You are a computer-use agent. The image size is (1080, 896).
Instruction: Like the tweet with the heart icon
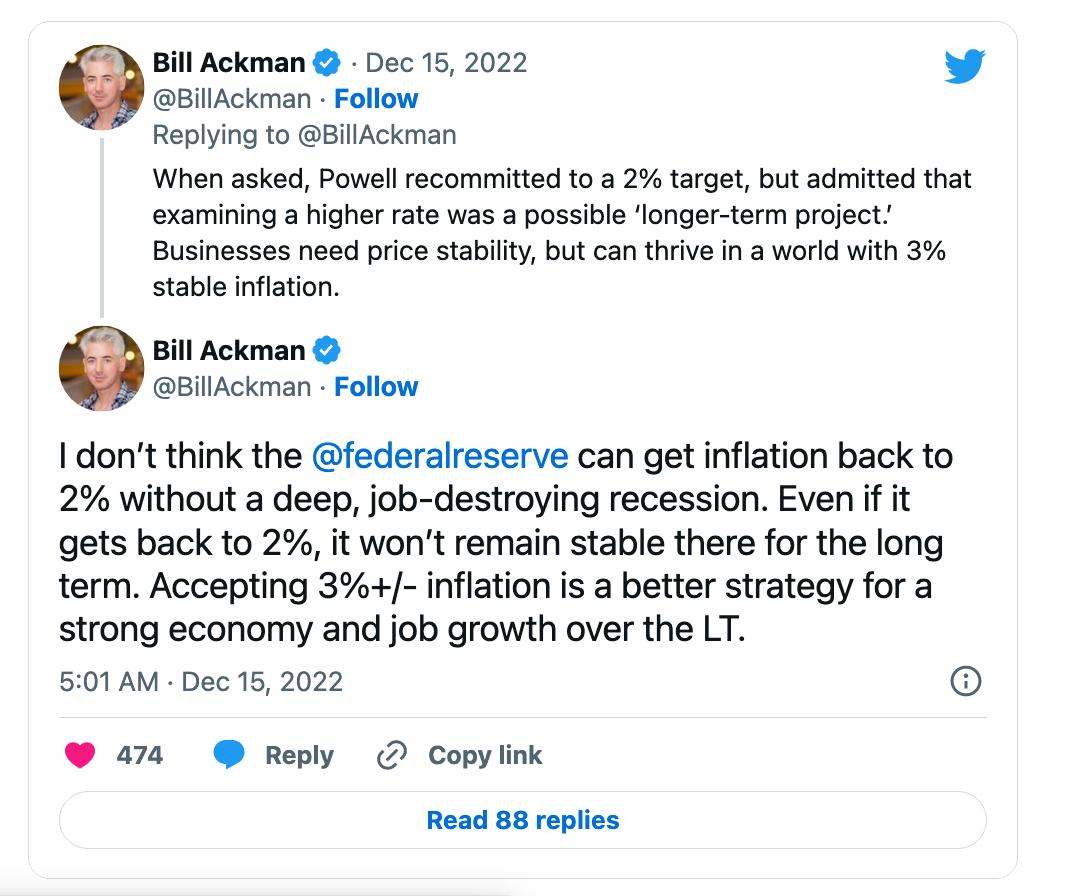(80, 755)
